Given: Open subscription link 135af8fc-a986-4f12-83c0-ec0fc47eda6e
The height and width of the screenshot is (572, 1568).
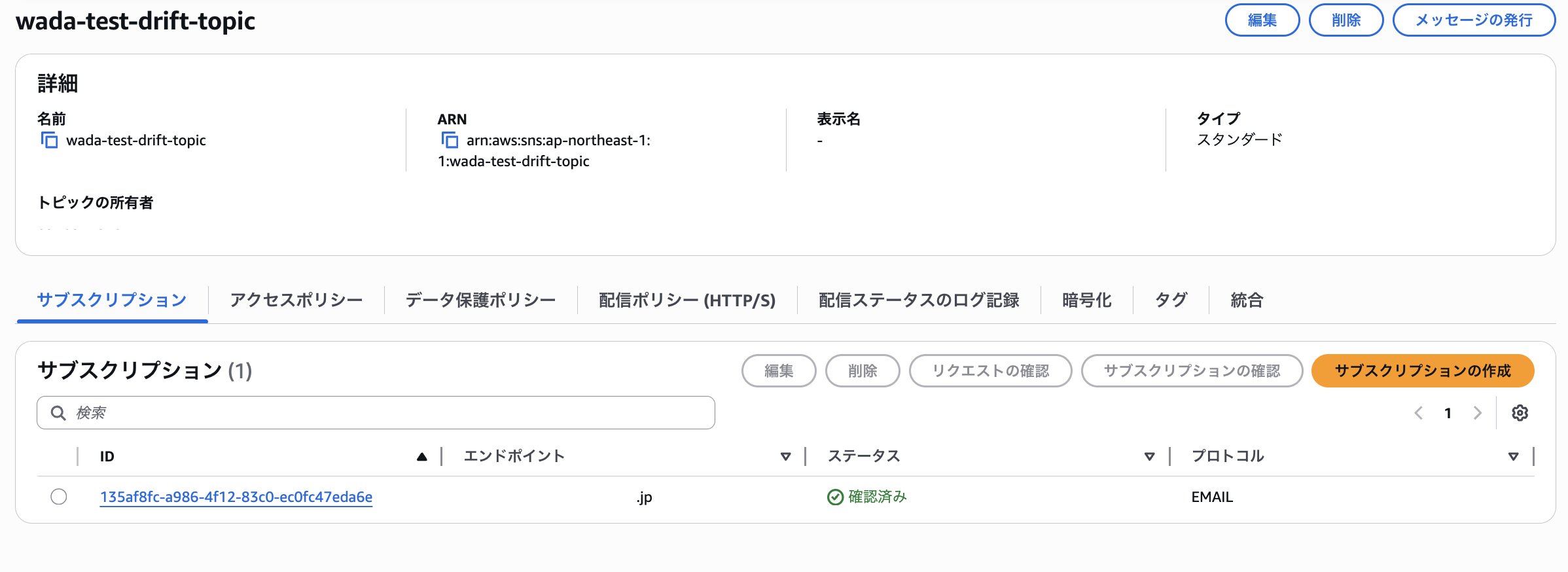Looking at the screenshot, I should tap(236, 497).
